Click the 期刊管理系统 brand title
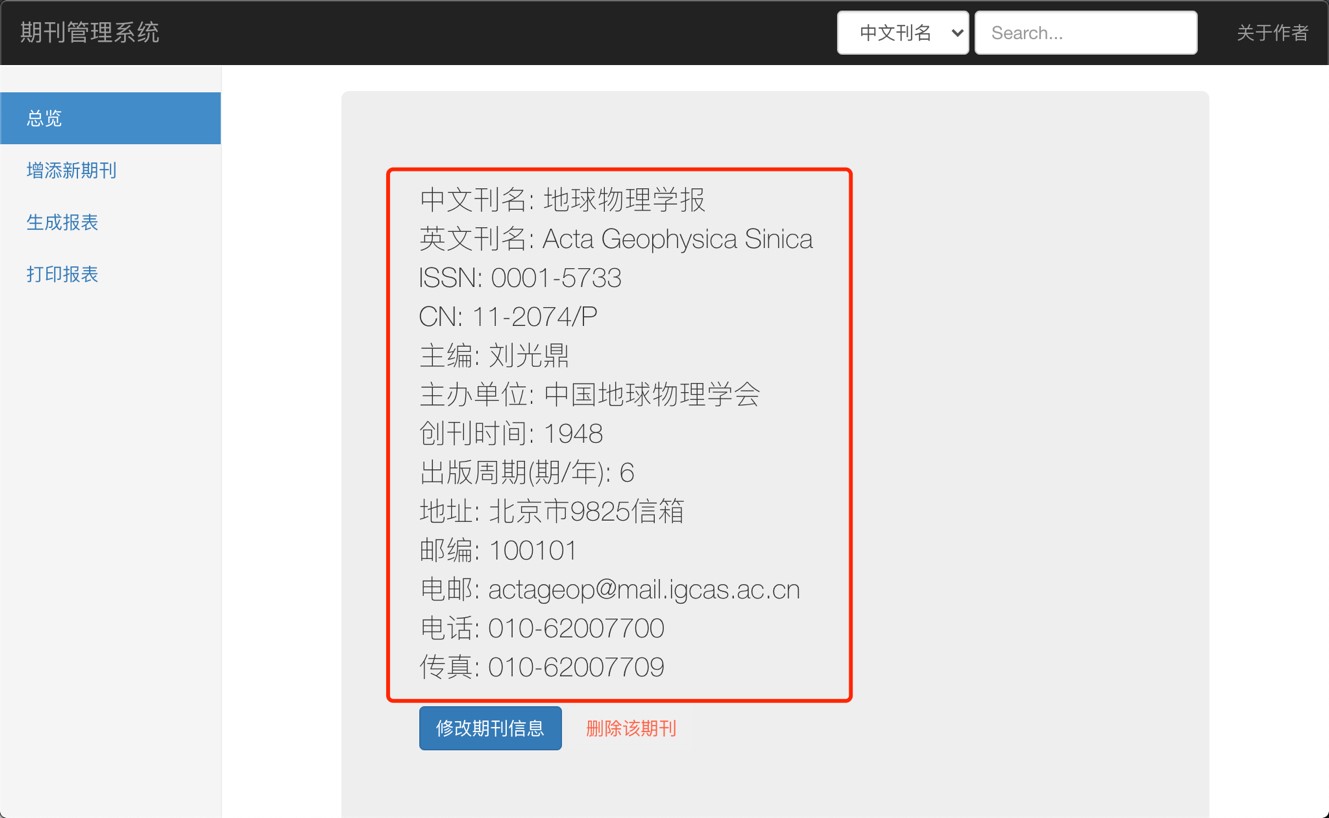1329x818 pixels. (90, 33)
